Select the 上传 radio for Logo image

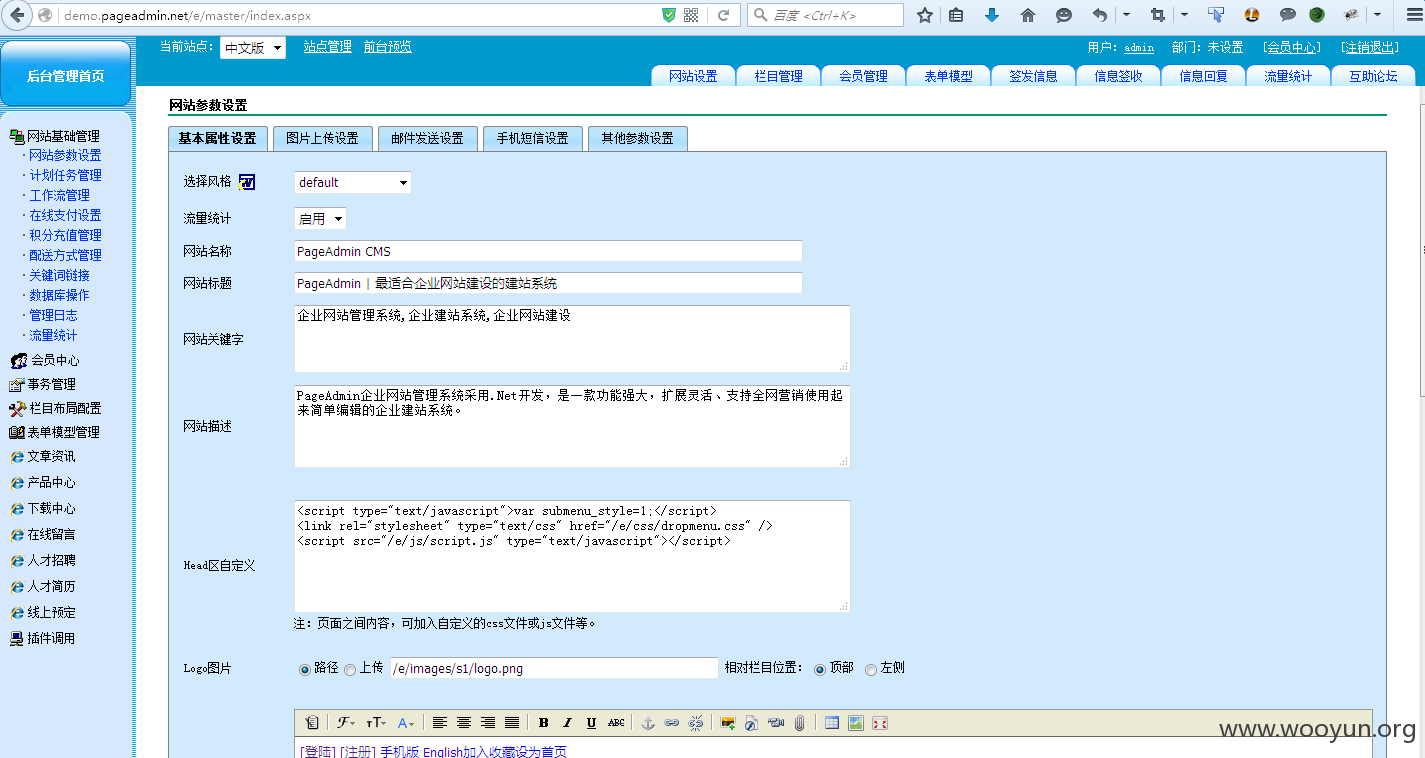point(350,670)
